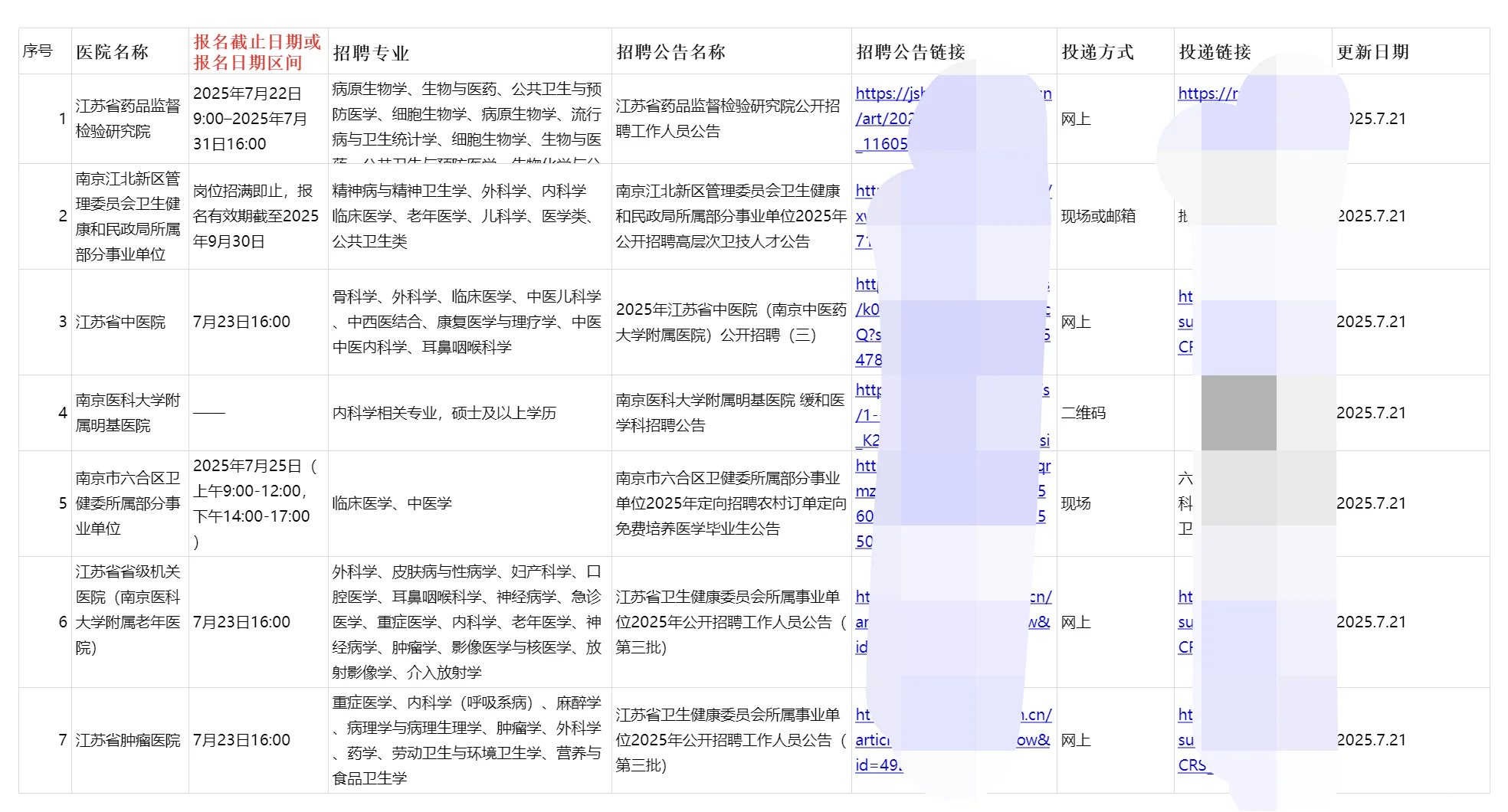Open announcement link for 江苏省肿瘤医院 row
Screen dimensions: 1508x812
tap(953, 740)
